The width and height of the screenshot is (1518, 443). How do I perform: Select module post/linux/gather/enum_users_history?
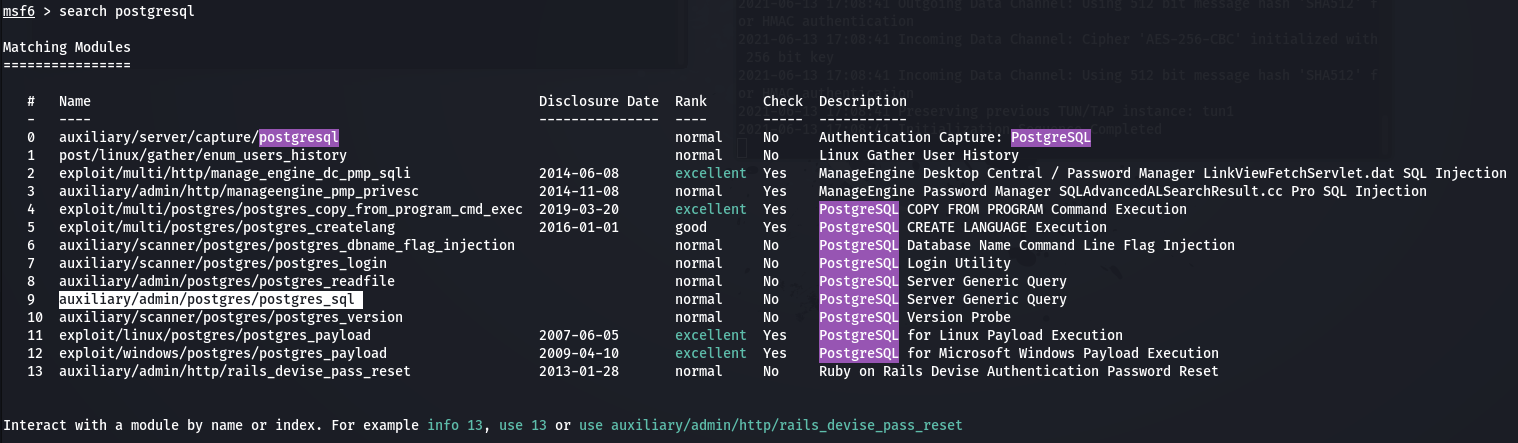coord(203,155)
